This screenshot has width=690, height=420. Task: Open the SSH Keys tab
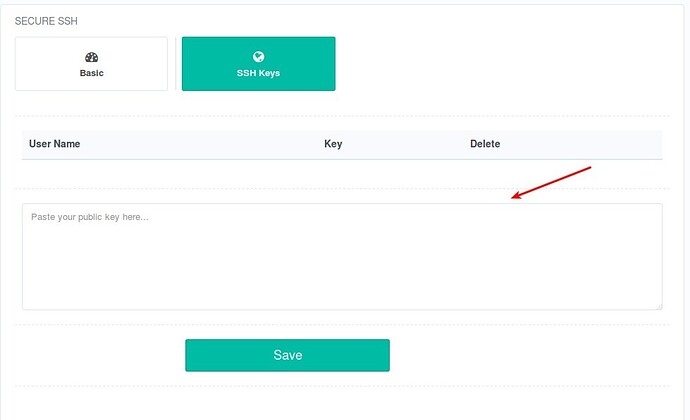(x=258, y=64)
